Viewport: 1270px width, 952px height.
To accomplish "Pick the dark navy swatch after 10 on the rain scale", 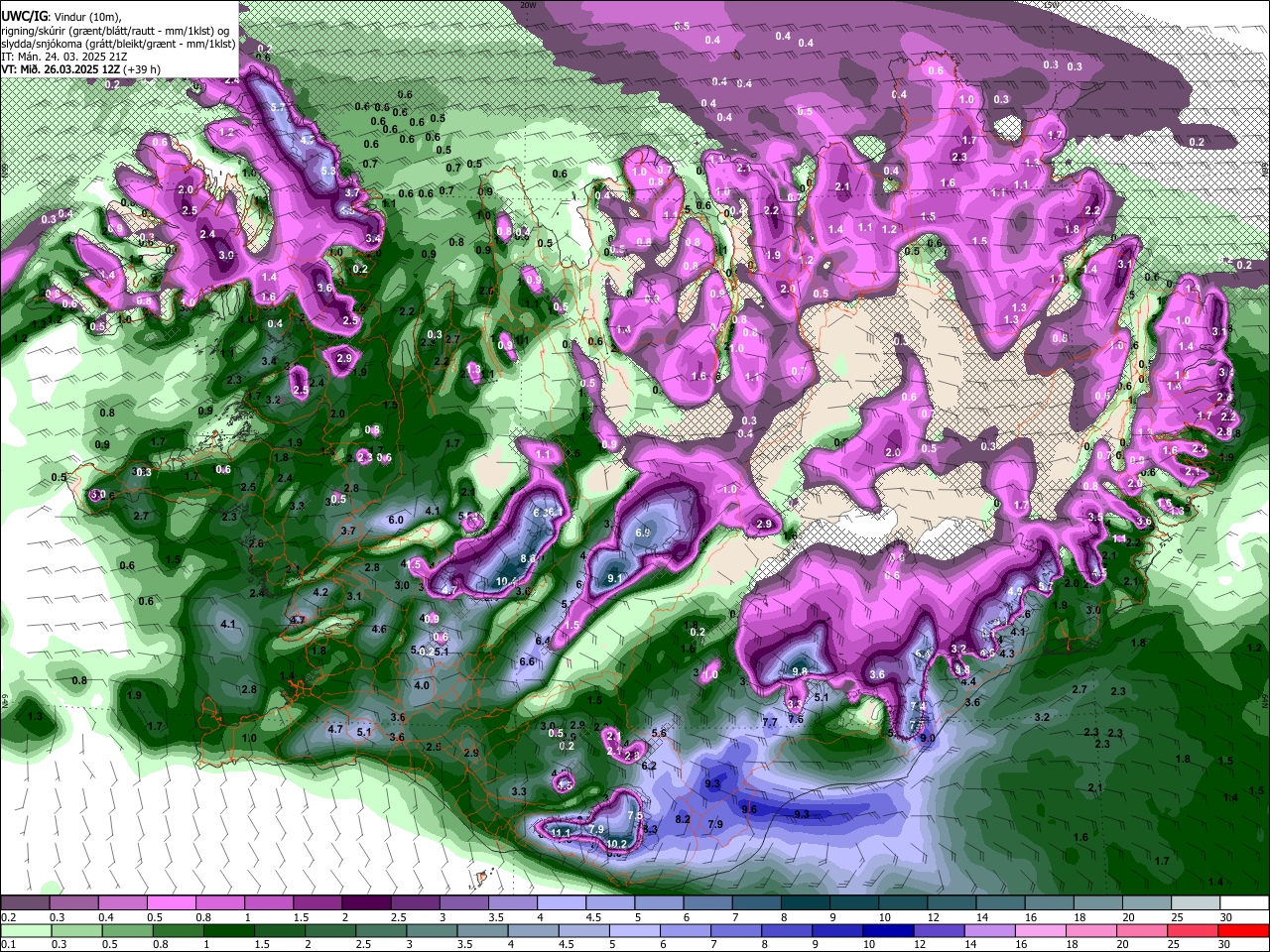I will tap(887, 930).
